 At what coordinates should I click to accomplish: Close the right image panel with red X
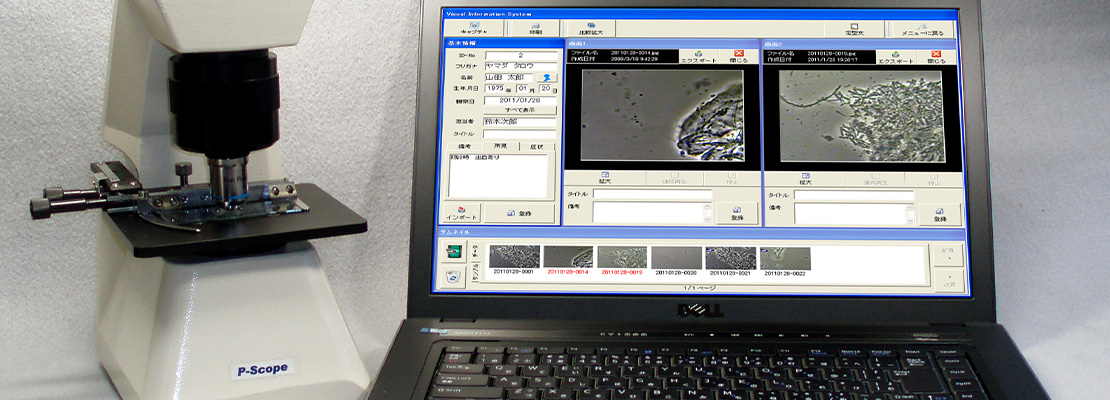[935, 57]
